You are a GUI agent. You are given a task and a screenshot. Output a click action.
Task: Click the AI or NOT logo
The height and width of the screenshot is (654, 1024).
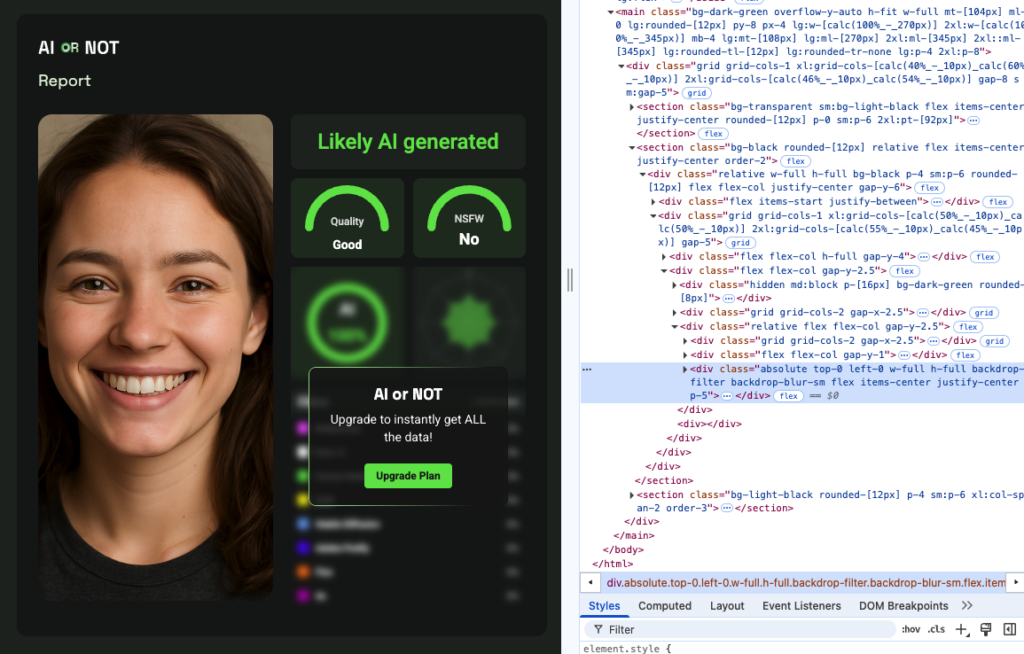coord(78,47)
